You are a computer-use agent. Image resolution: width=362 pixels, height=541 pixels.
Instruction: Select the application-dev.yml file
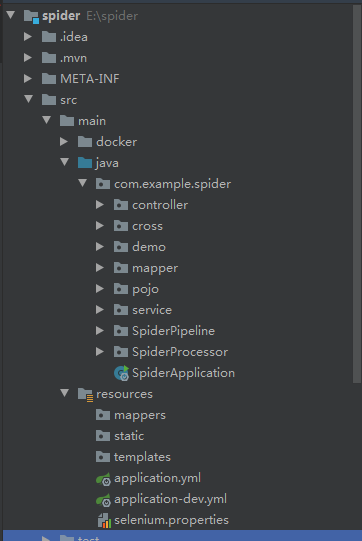pos(170,500)
